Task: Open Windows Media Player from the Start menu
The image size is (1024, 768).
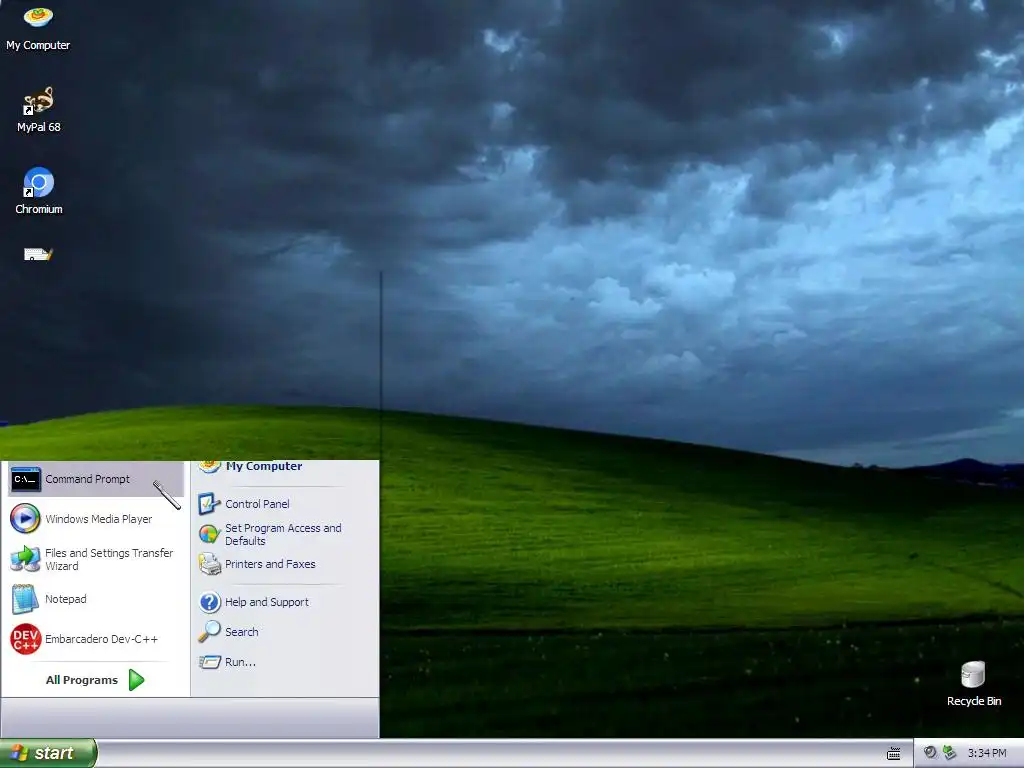Action: click(95, 519)
